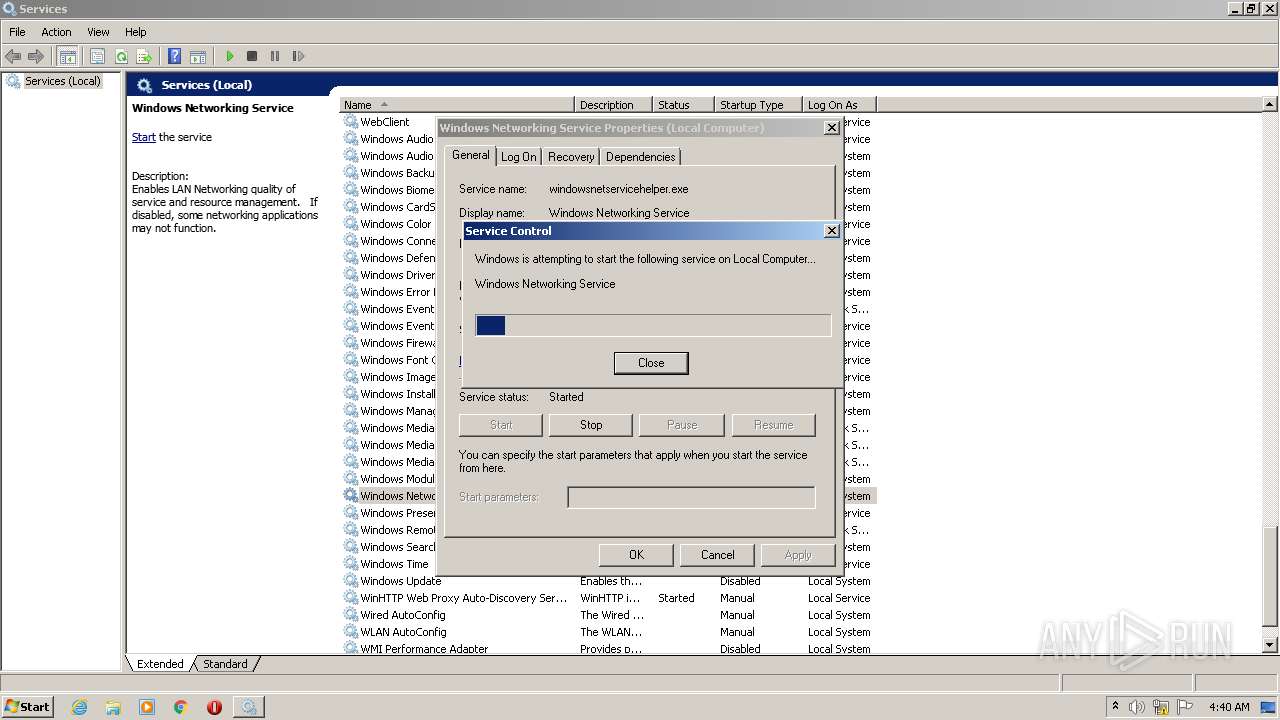The width and height of the screenshot is (1280, 720).
Task: Click the Export List toolbar icon
Action: coord(144,56)
